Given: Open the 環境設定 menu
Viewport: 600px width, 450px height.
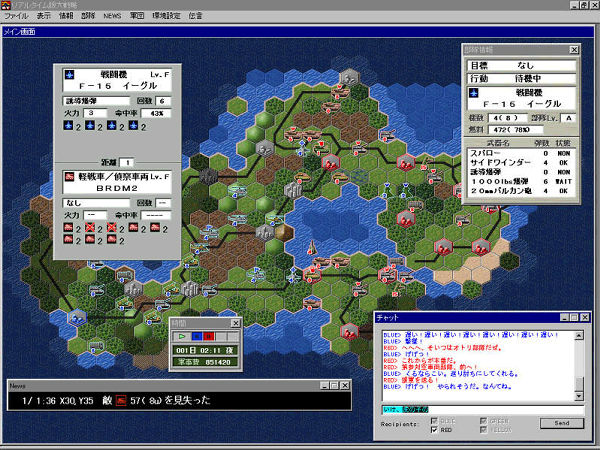Looking at the screenshot, I should (166, 16).
